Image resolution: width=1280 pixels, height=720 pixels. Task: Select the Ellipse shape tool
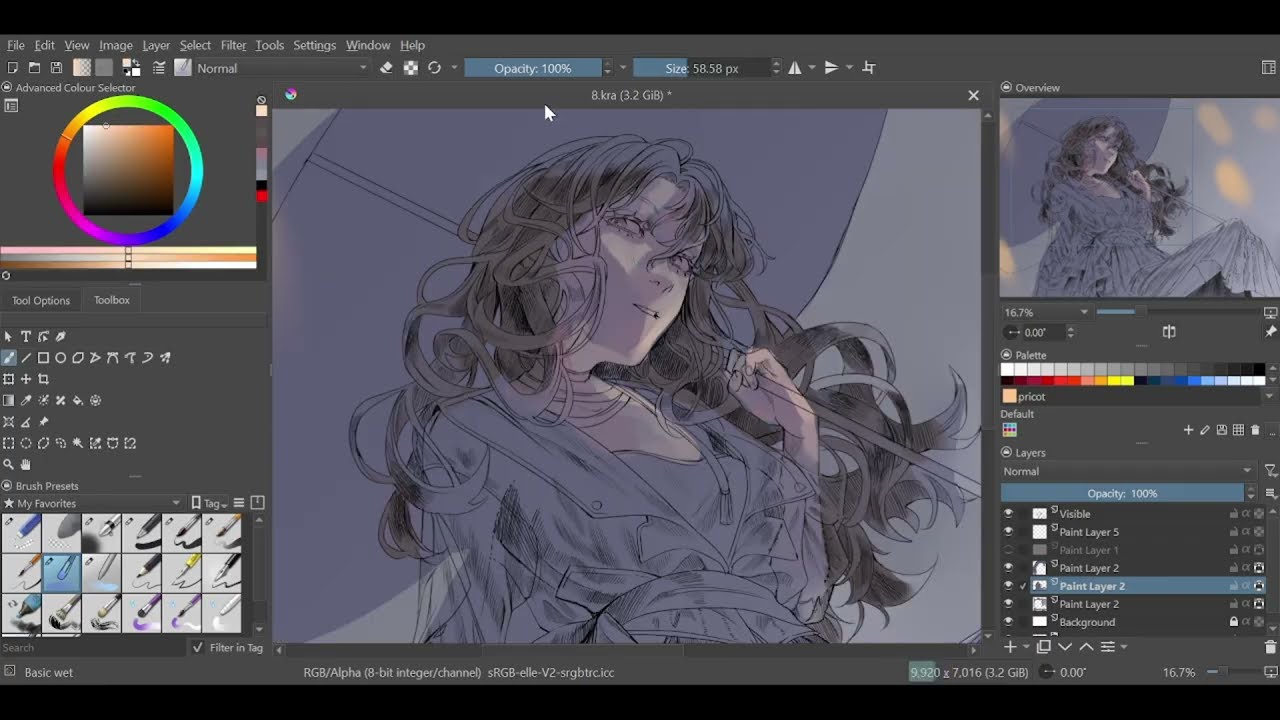coord(60,357)
